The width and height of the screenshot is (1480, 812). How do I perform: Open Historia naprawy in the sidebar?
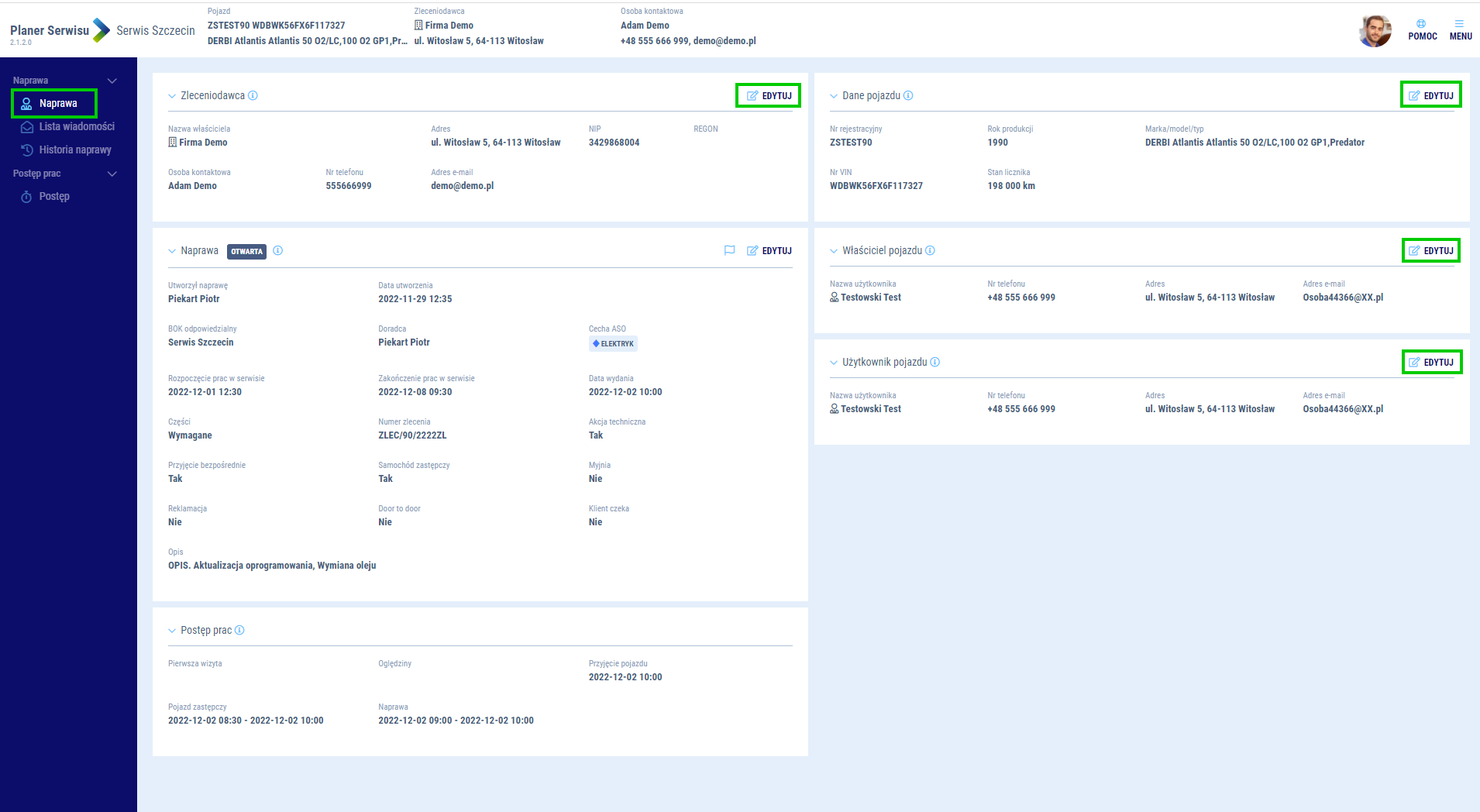(x=74, y=150)
